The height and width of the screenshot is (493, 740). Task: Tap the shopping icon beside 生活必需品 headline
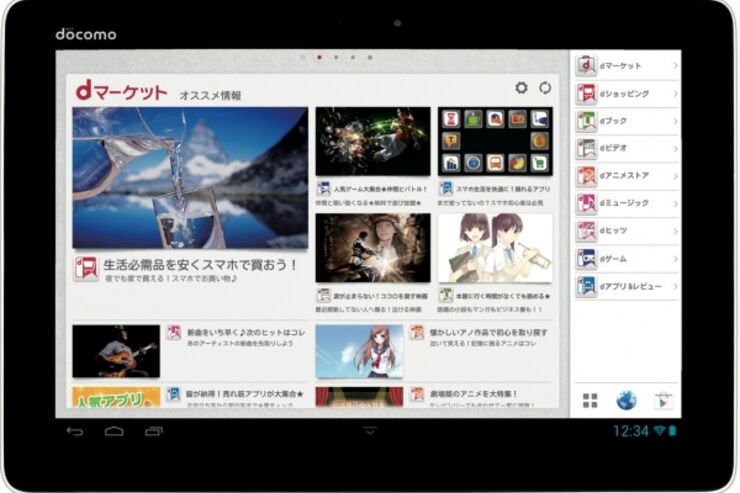click(86, 268)
